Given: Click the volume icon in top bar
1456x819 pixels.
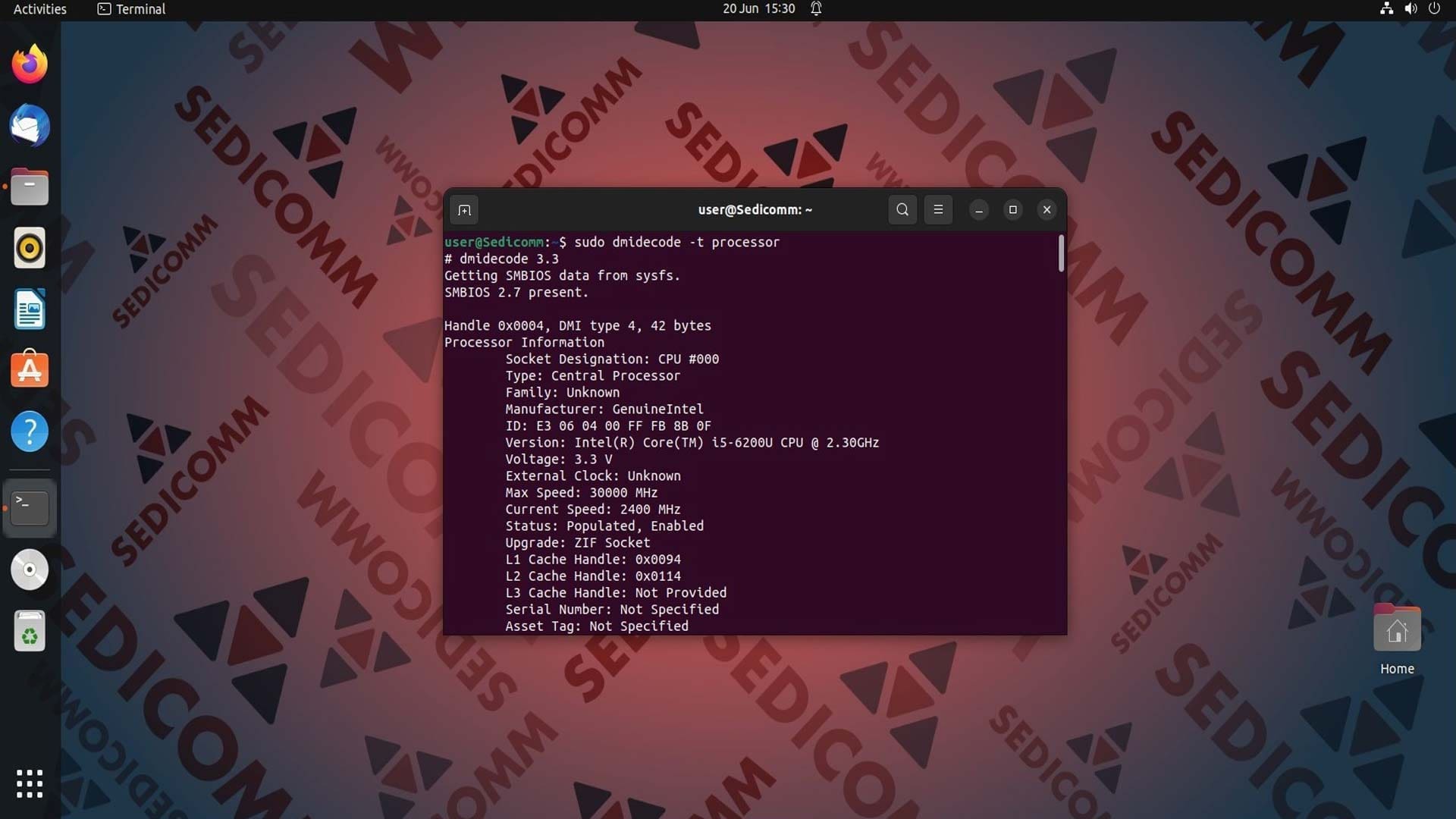Looking at the screenshot, I should pyautogui.click(x=1410, y=9).
